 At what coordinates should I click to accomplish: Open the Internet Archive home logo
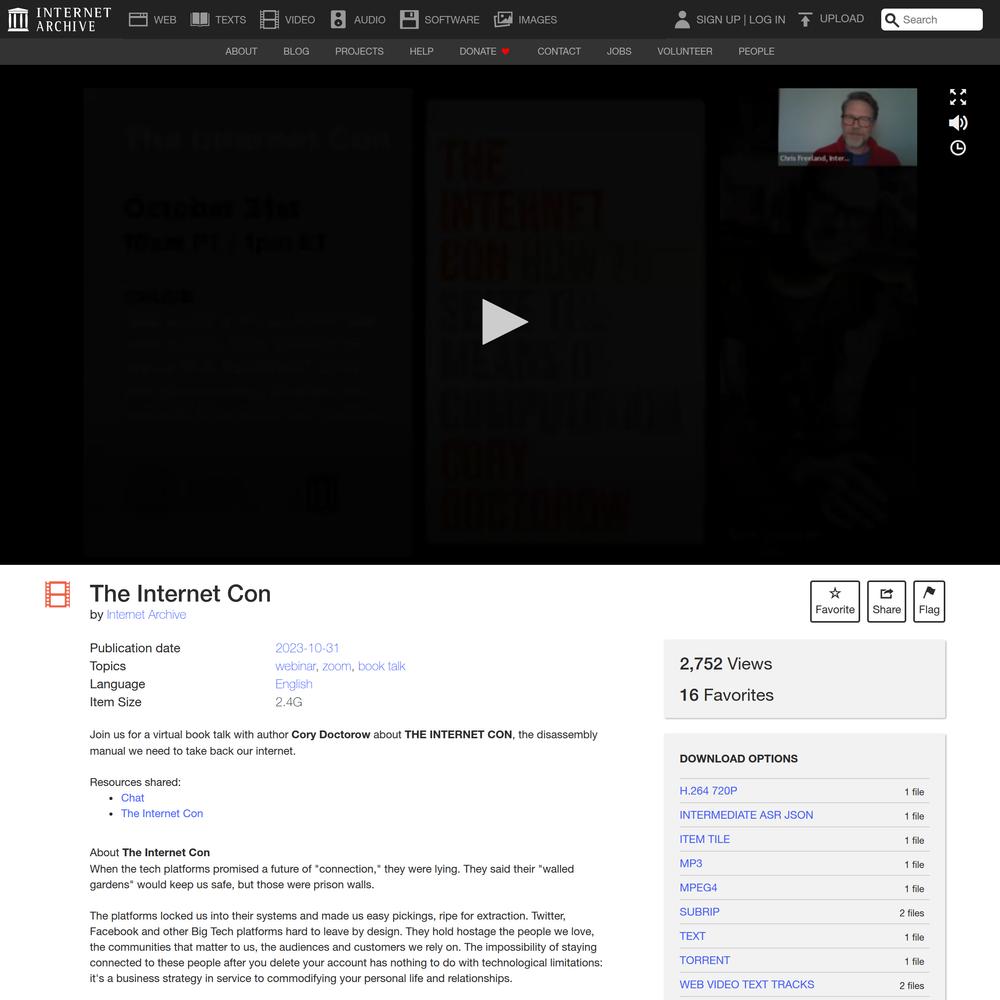(x=59, y=19)
